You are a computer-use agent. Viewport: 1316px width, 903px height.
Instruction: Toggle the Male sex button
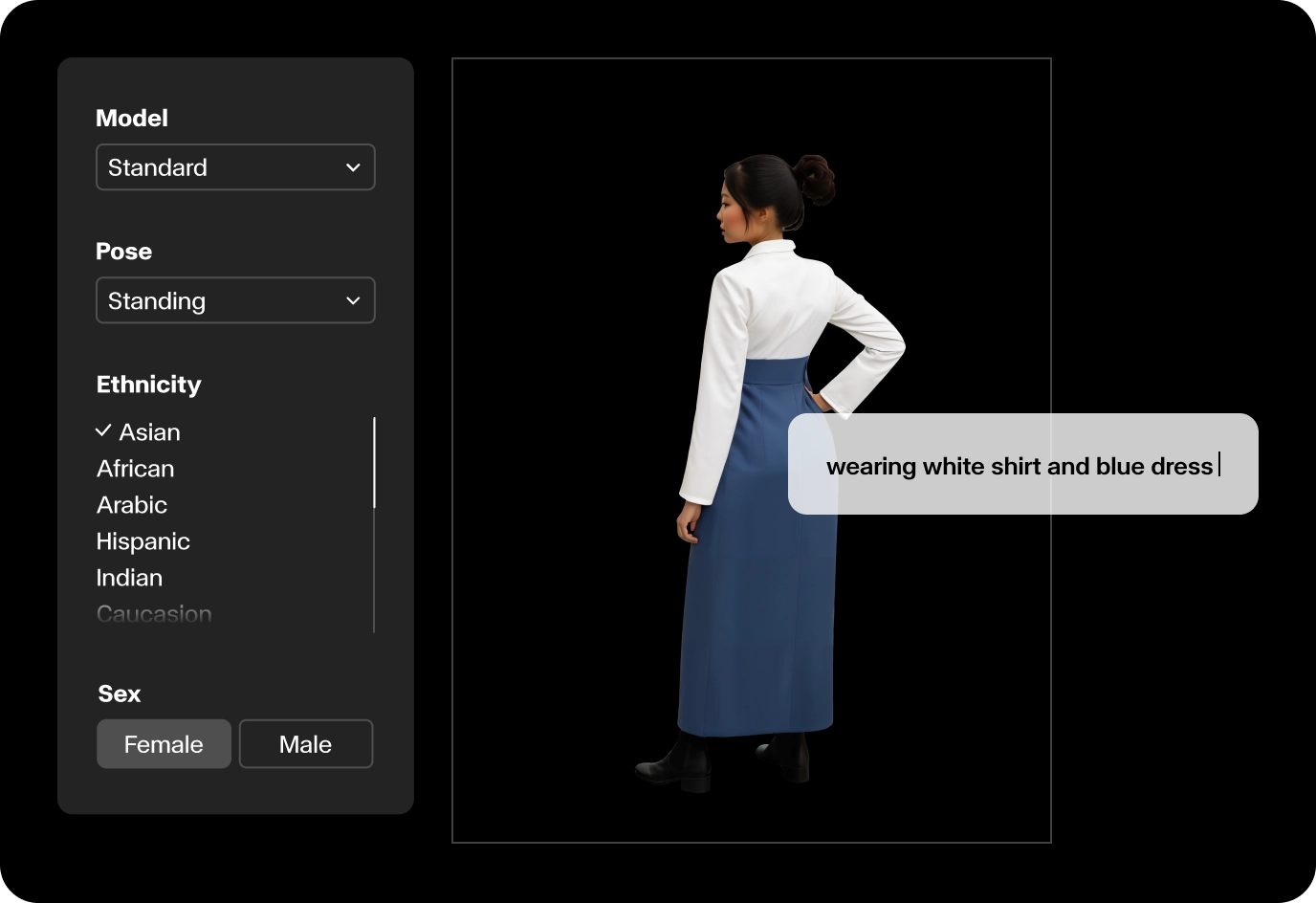[305, 743]
